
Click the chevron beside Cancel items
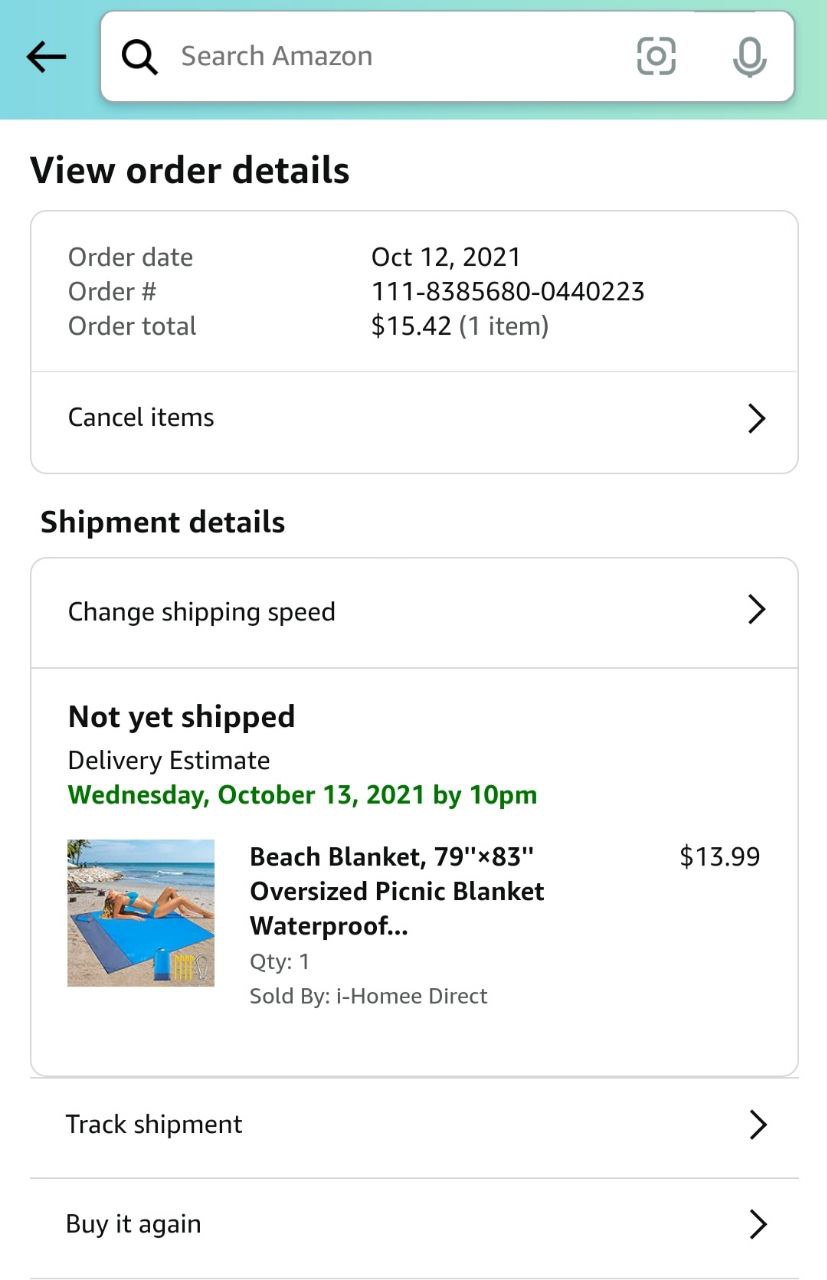click(757, 418)
